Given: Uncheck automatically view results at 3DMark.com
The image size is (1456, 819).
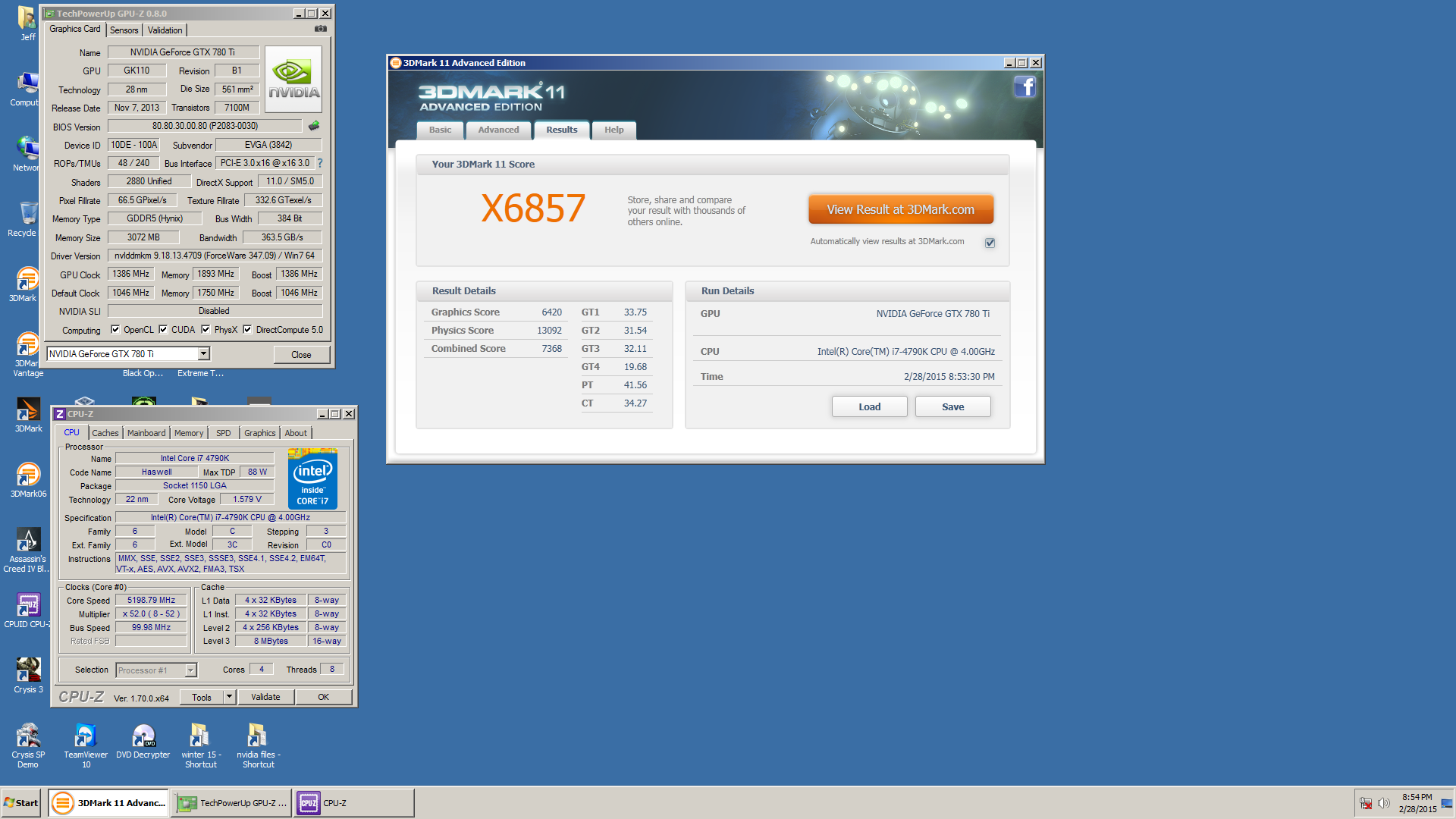Looking at the screenshot, I should click(x=990, y=243).
